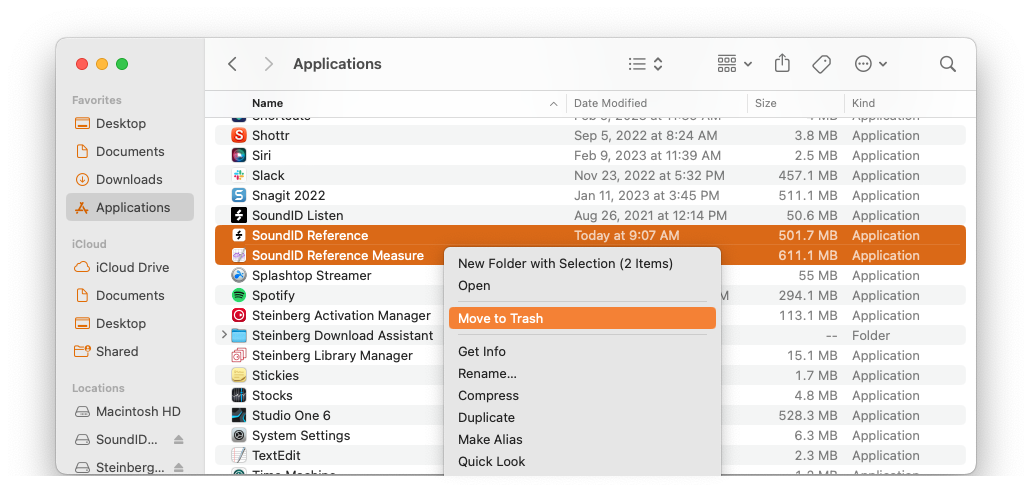
Task: Click the Snagit 2022 app icon
Action: click(x=239, y=195)
